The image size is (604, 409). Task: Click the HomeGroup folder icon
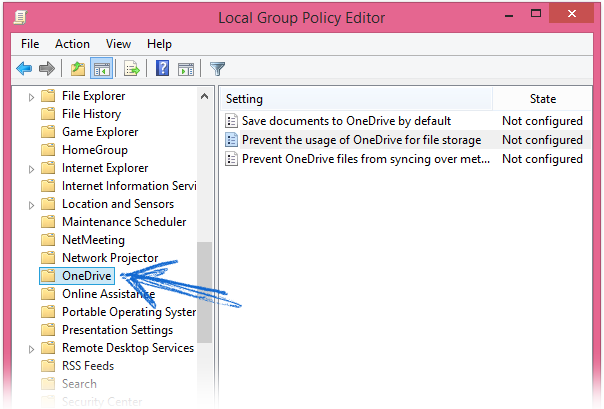click(48, 150)
